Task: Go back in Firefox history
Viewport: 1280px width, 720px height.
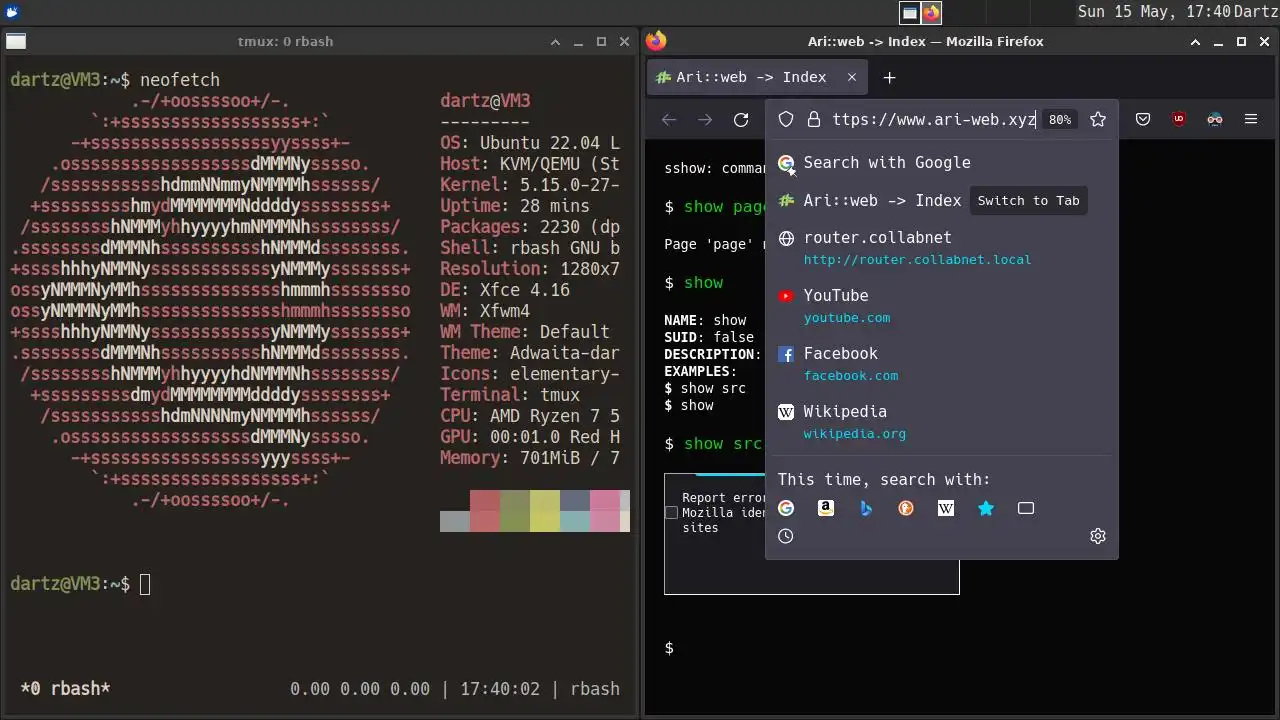Action: click(669, 119)
